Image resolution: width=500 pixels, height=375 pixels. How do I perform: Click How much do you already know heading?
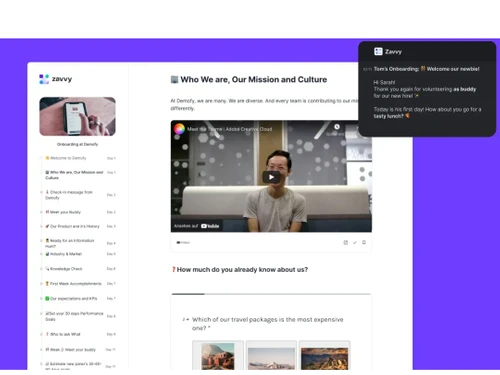coord(240,269)
